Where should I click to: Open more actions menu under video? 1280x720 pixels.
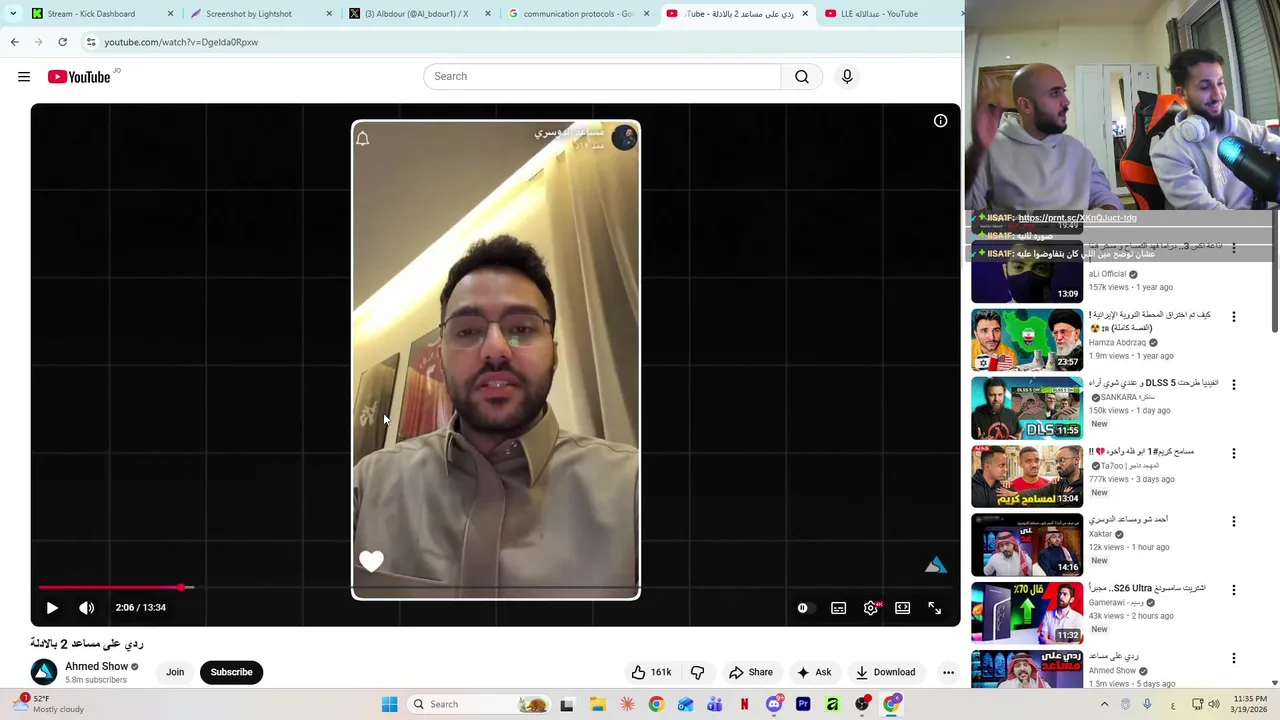948,672
